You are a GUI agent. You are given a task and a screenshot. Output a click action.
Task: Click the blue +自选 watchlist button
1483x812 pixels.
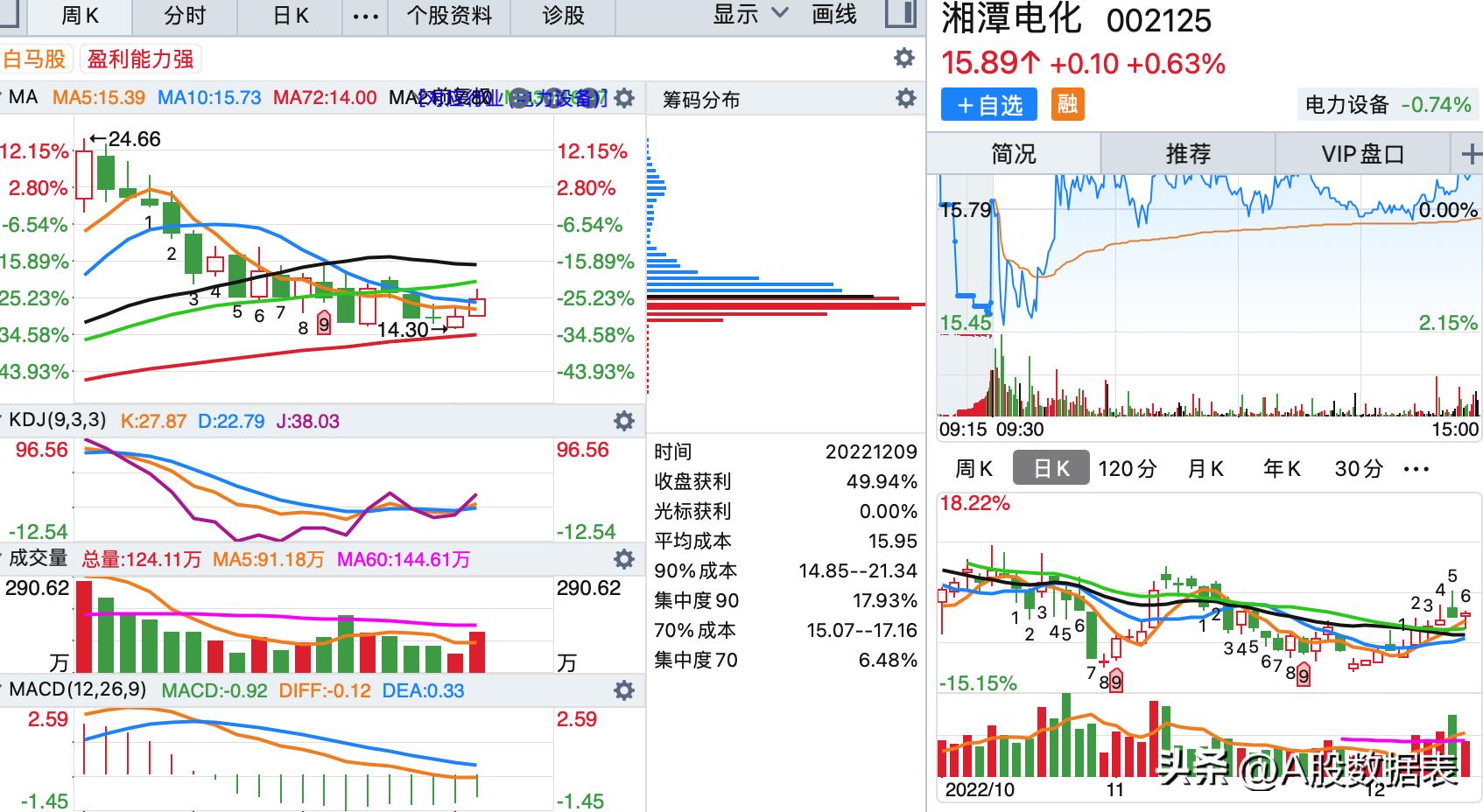click(x=987, y=104)
